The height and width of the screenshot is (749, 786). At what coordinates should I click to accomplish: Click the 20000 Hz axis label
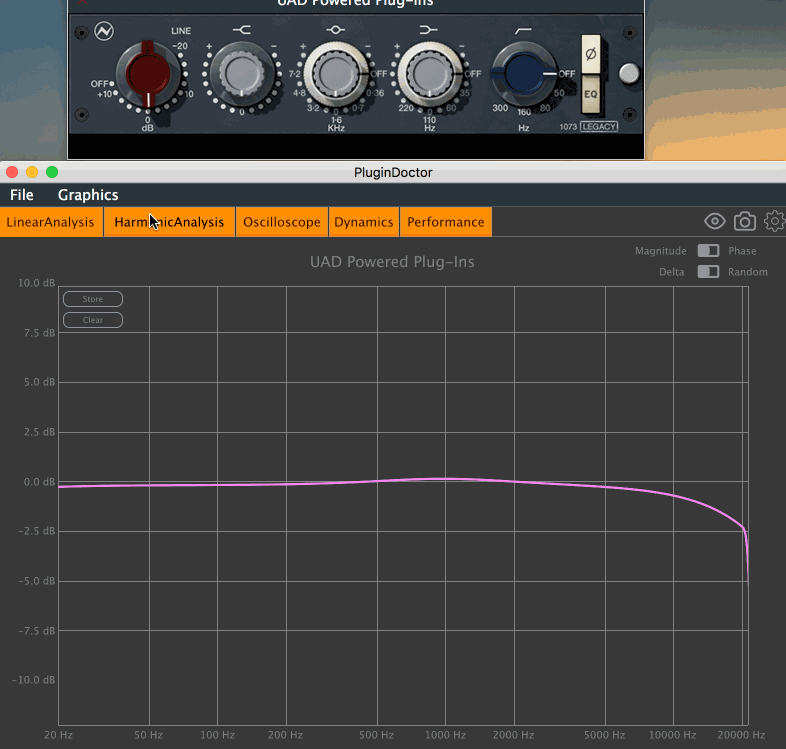pos(741,735)
